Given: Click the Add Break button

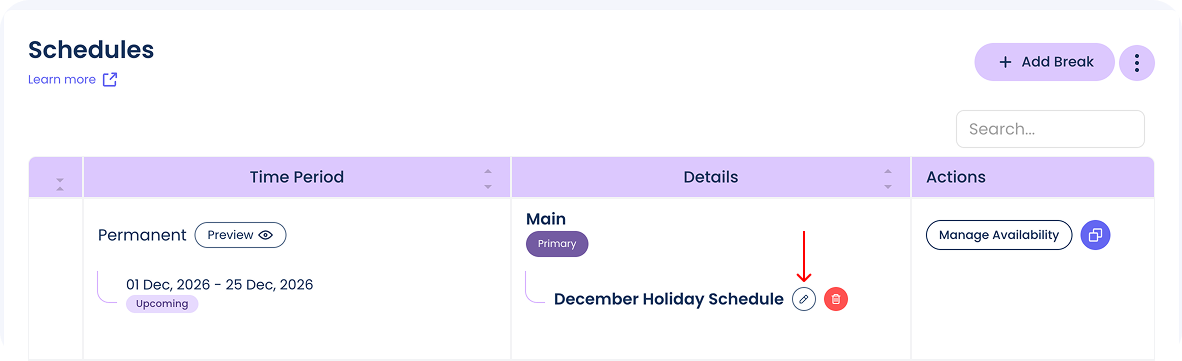Looking at the screenshot, I should tap(1044, 63).
